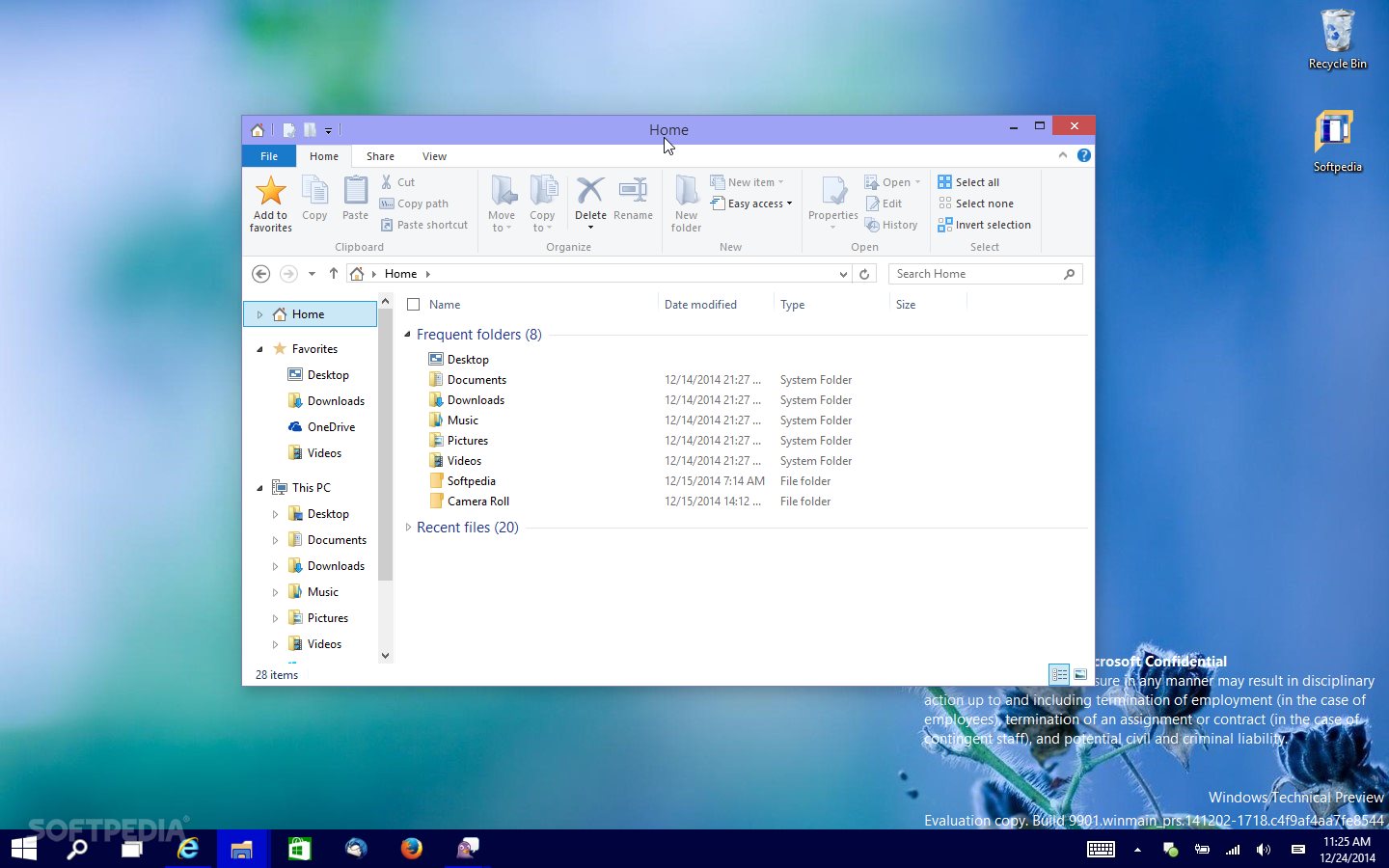This screenshot has width=1389, height=868.
Task: Click Add to favorites star icon
Action: pos(270,192)
